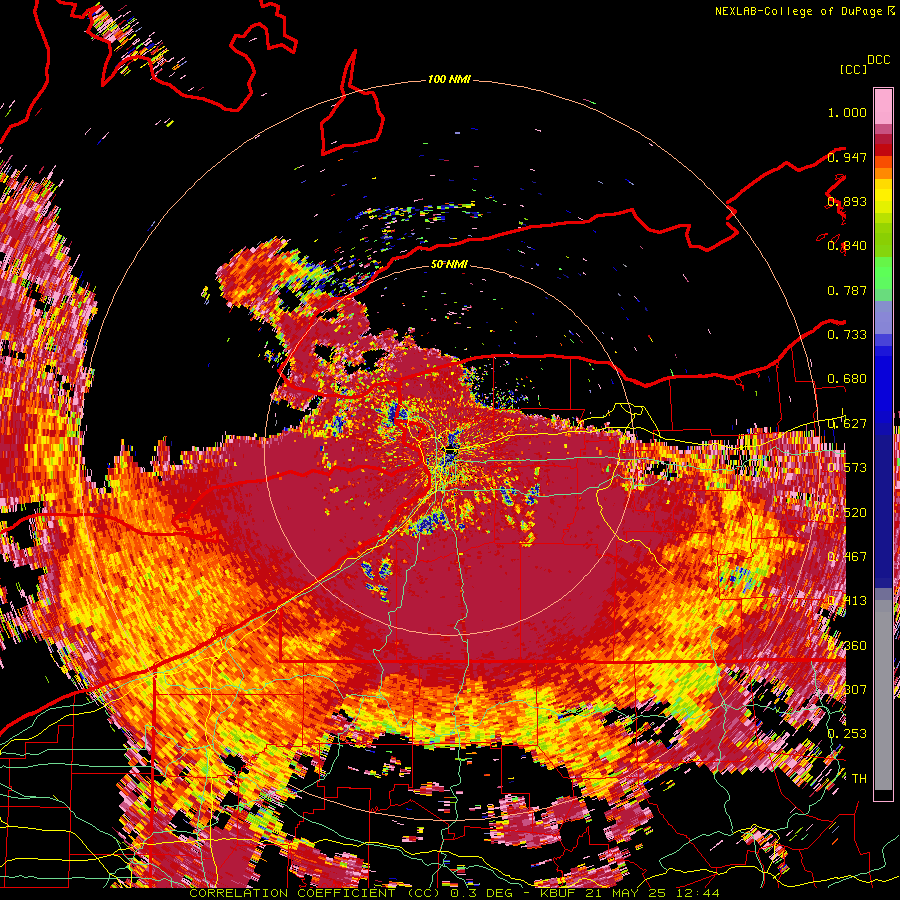Screen dimensions: 900x900
Task: Select the 0.413 legend value
Action: pyautogui.click(x=847, y=601)
